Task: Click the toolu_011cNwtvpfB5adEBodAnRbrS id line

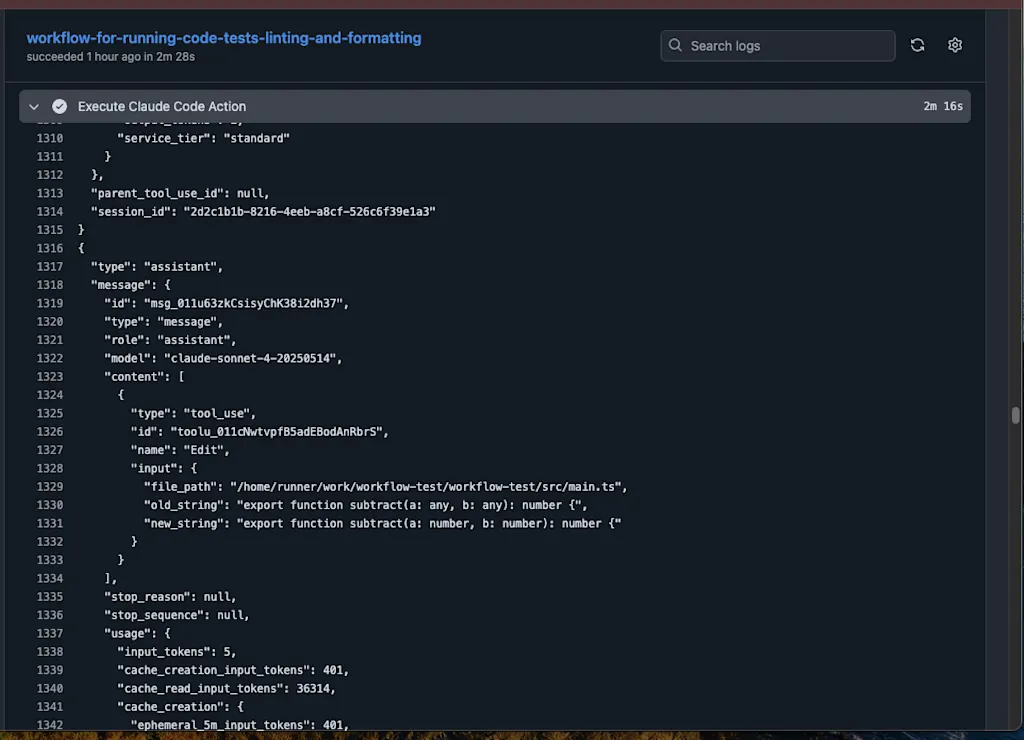Action: (259, 432)
